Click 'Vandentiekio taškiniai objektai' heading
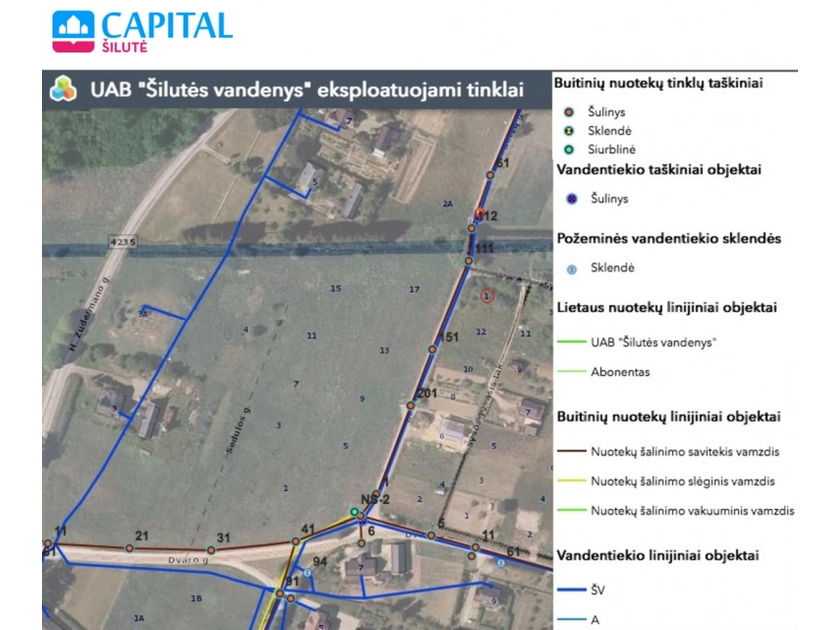Image resolution: width=840 pixels, height=630 pixels. tap(659, 170)
